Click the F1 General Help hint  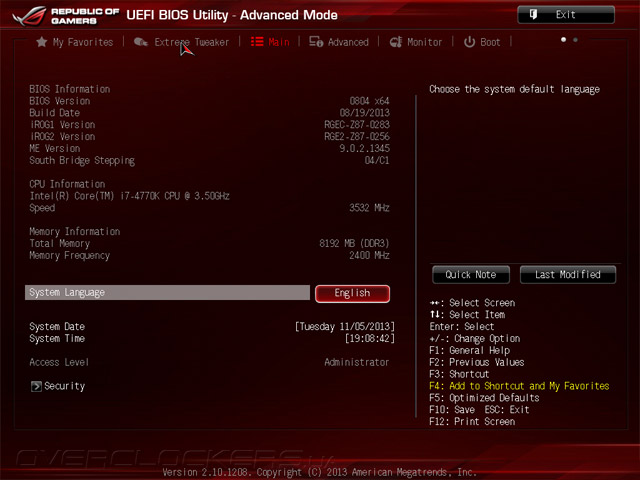[x=469, y=350]
